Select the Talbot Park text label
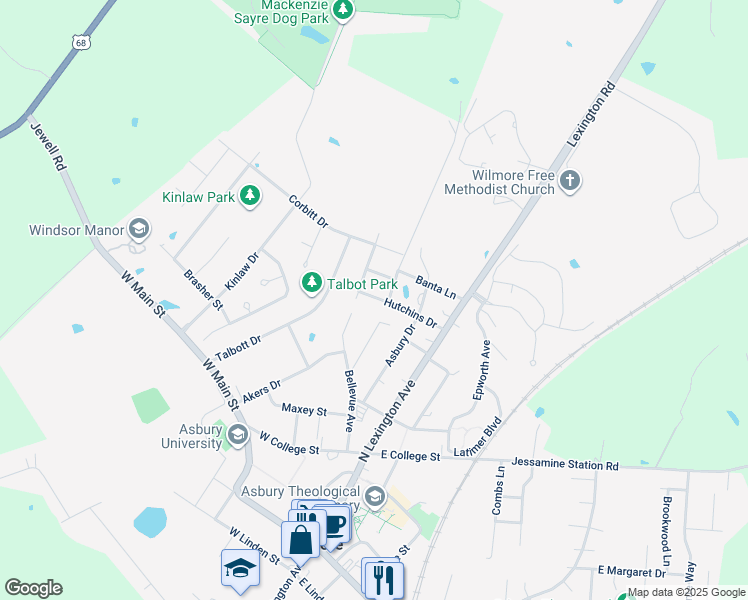The height and width of the screenshot is (600, 748). [363, 284]
